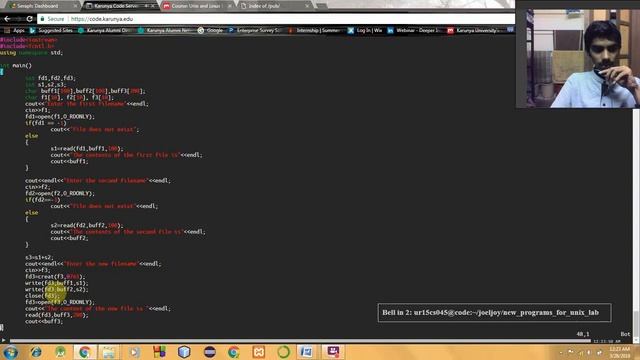Switch to the Seraph Dashboard tab
This screenshot has width=640, height=360.
coord(42,6)
